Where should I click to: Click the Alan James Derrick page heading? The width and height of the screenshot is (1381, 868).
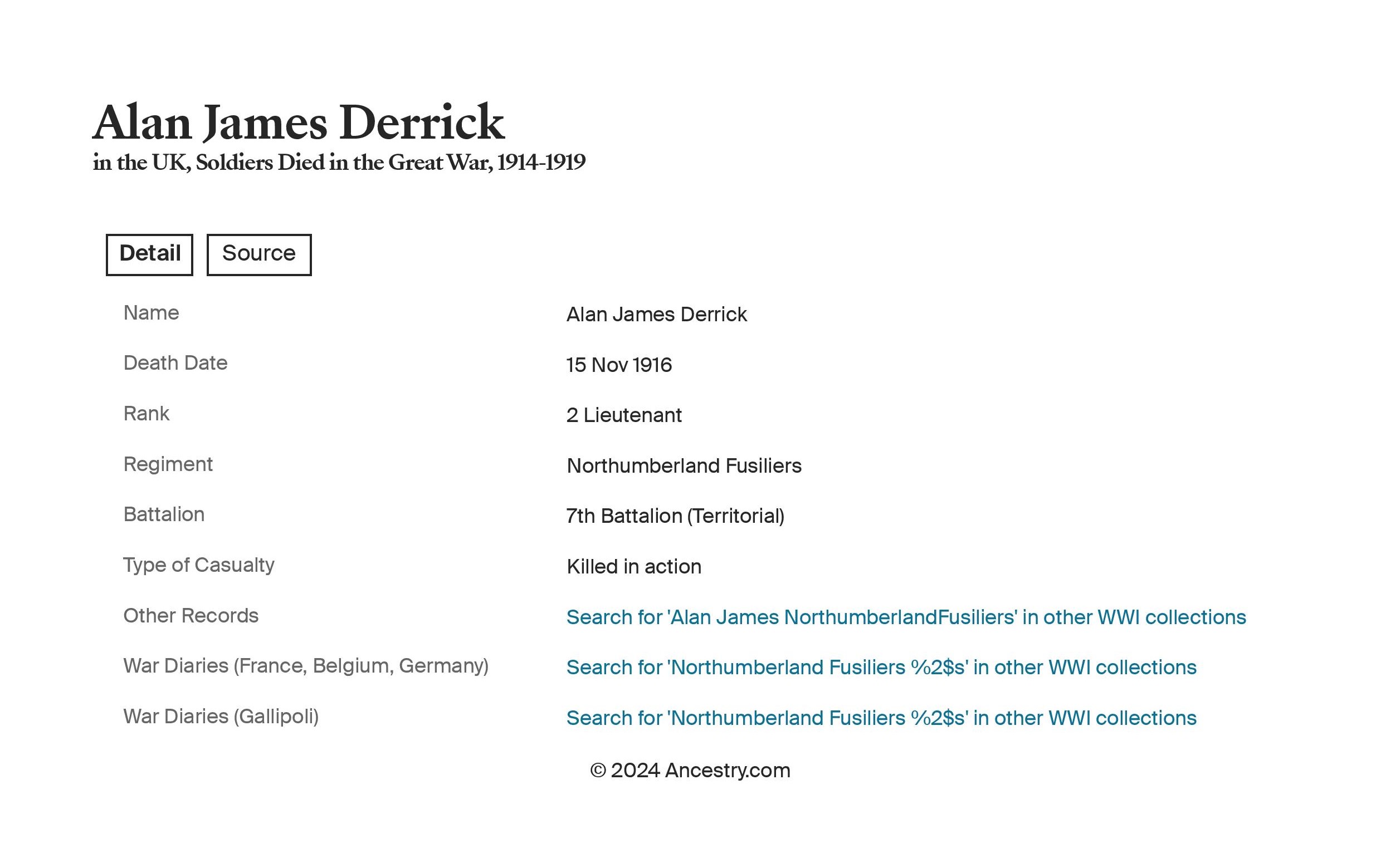pyautogui.click(x=298, y=122)
